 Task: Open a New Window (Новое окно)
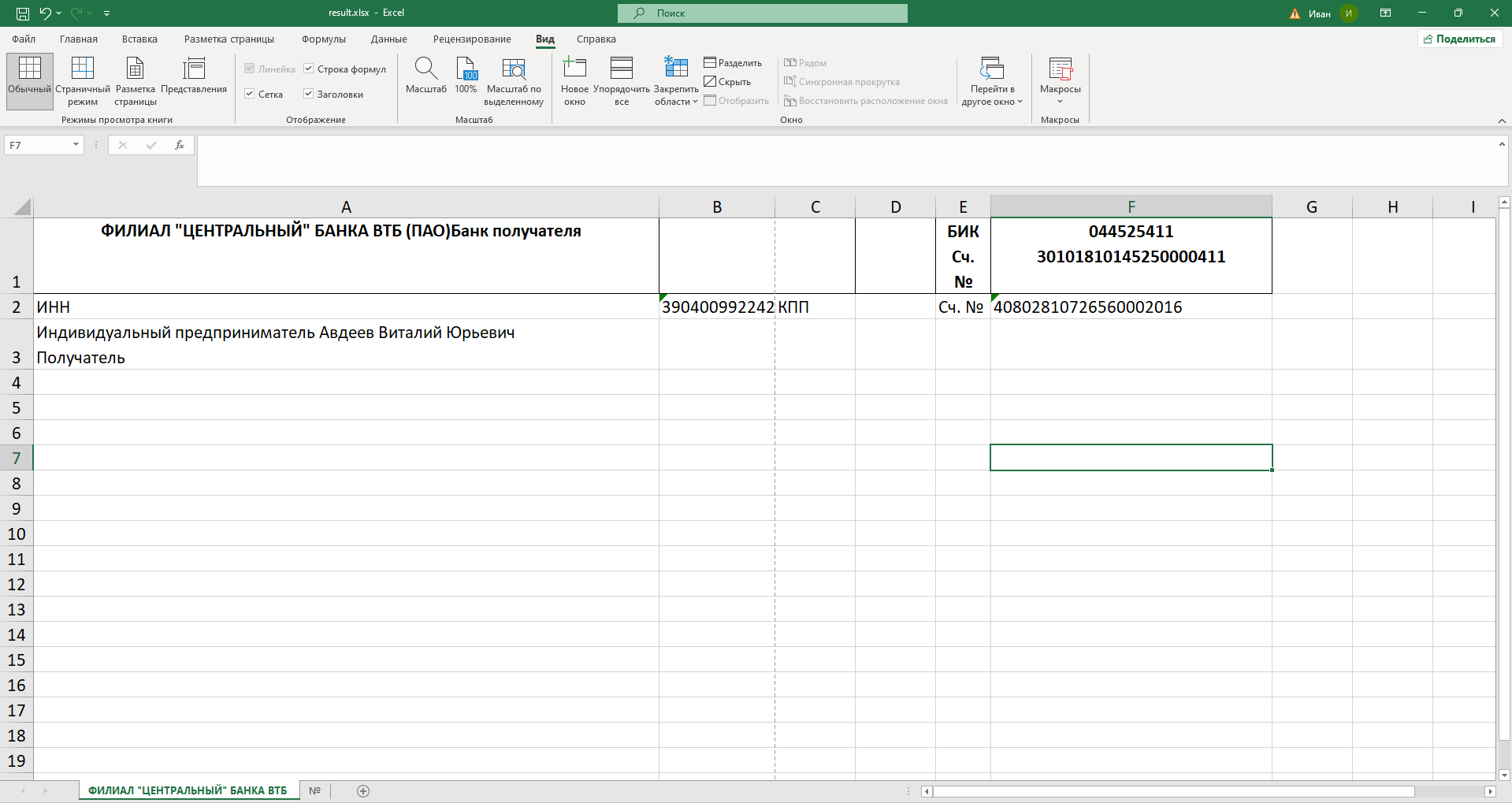point(575,81)
